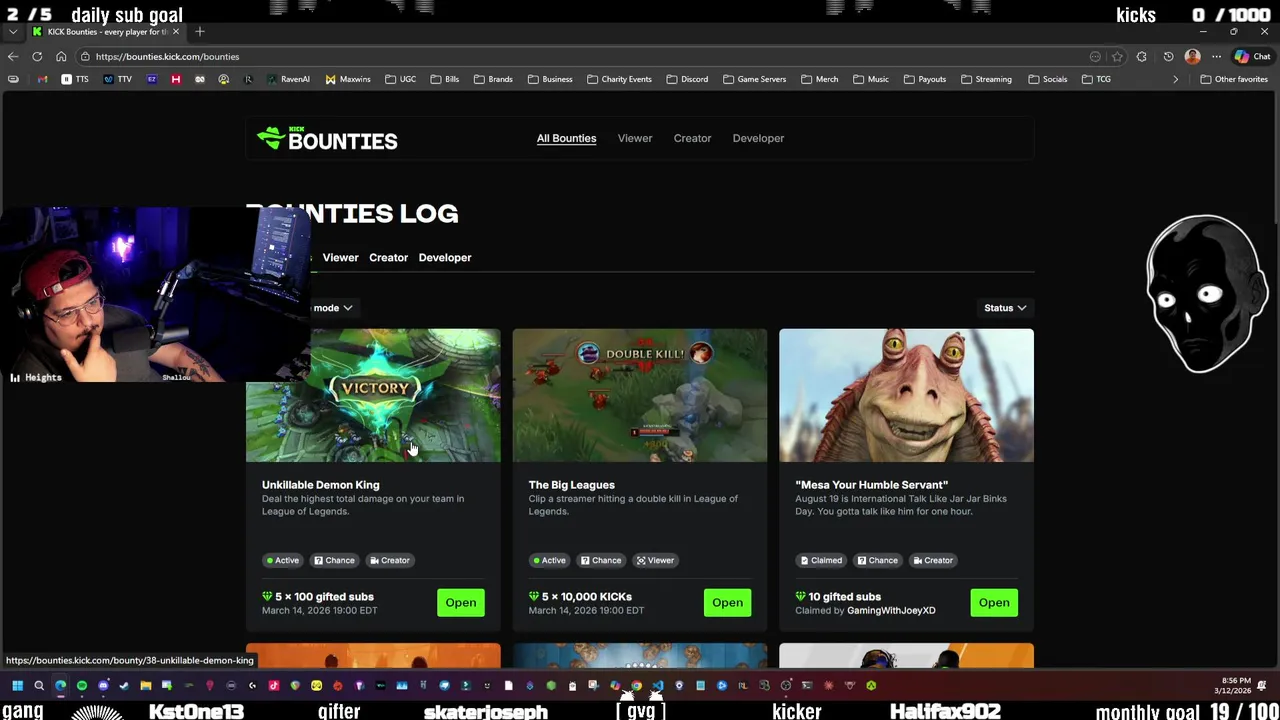Click the Creator tag on Unkillable Demon King
The height and width of the screenshot is (720, 1280).
point(389,560)
